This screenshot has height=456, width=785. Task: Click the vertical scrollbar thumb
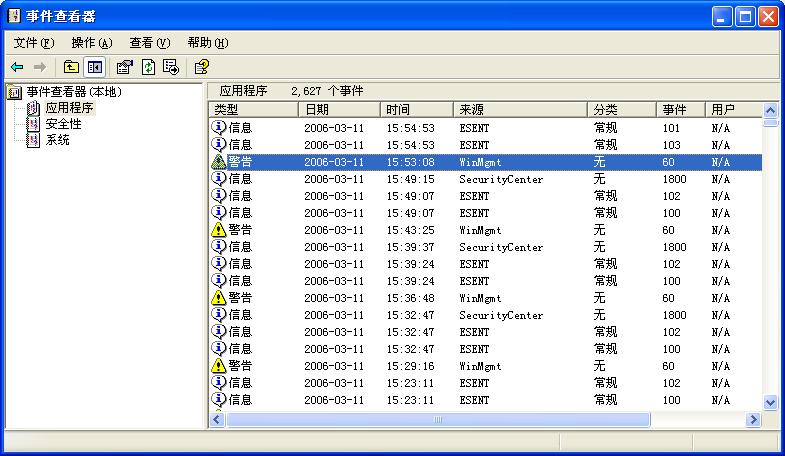pyautogui.click(x=770, y=123)
